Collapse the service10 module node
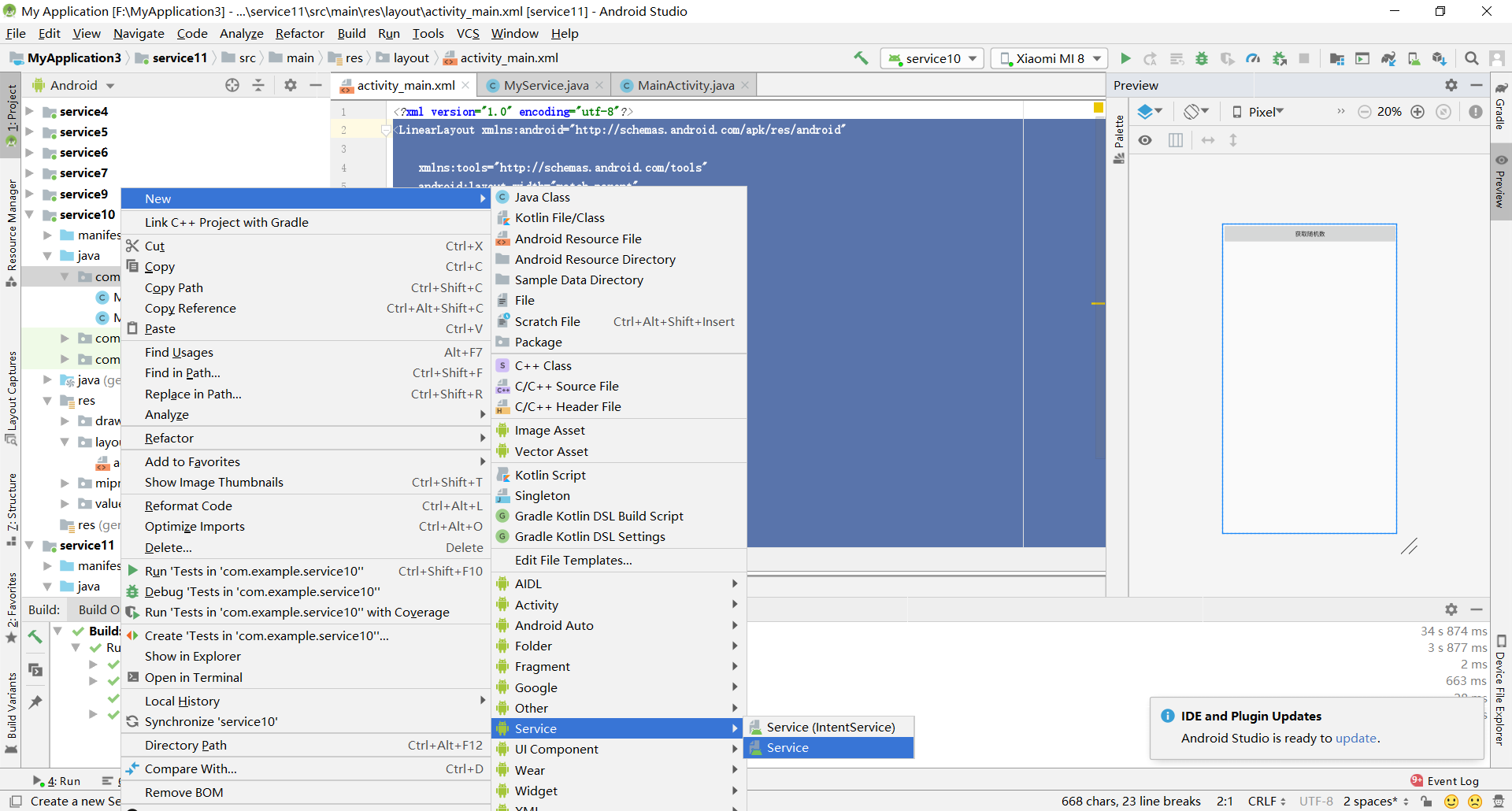Viewport: 1512px width, 811px height. coord(30,214)
